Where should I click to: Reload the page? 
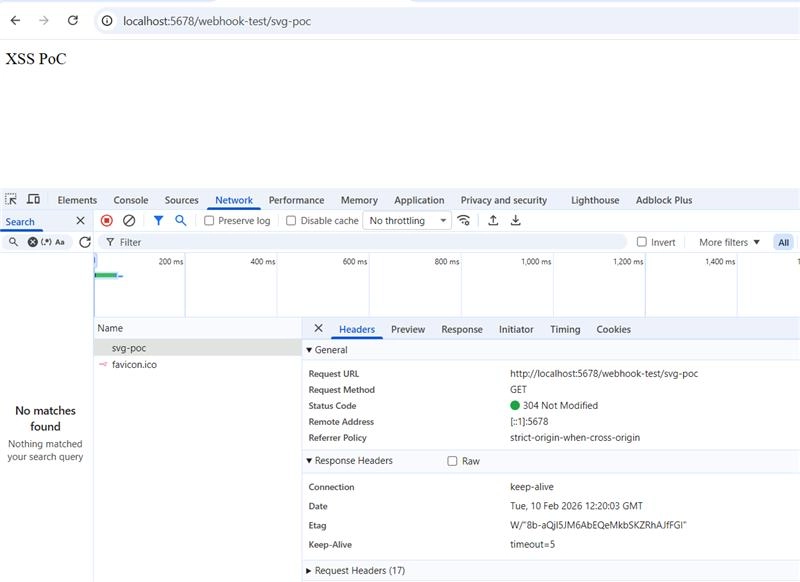[x=73, y=20]
